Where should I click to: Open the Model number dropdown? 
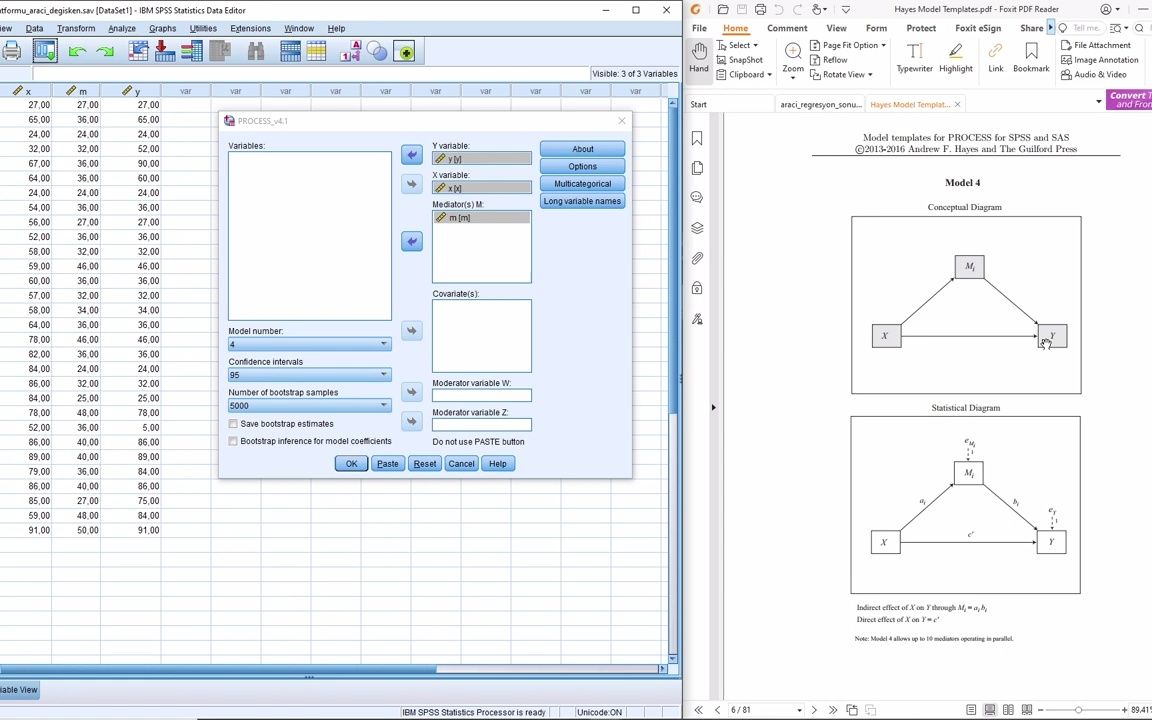[383, 344]
